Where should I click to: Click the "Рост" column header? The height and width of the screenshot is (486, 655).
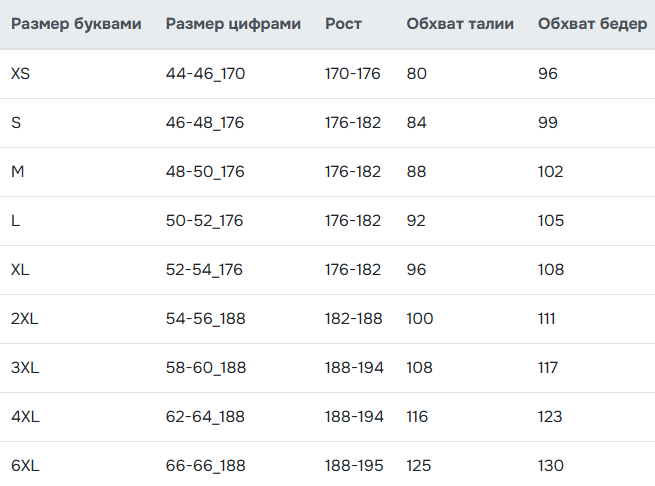343,24
